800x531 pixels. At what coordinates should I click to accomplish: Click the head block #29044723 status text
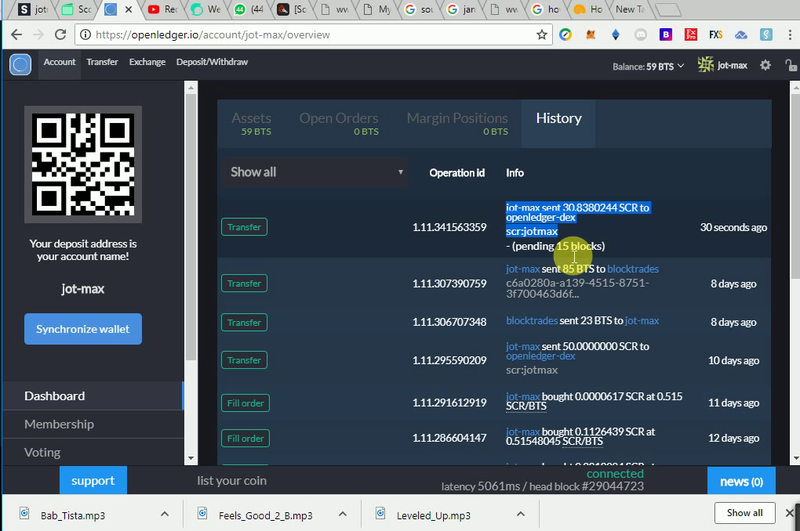[x=586, y=486]
